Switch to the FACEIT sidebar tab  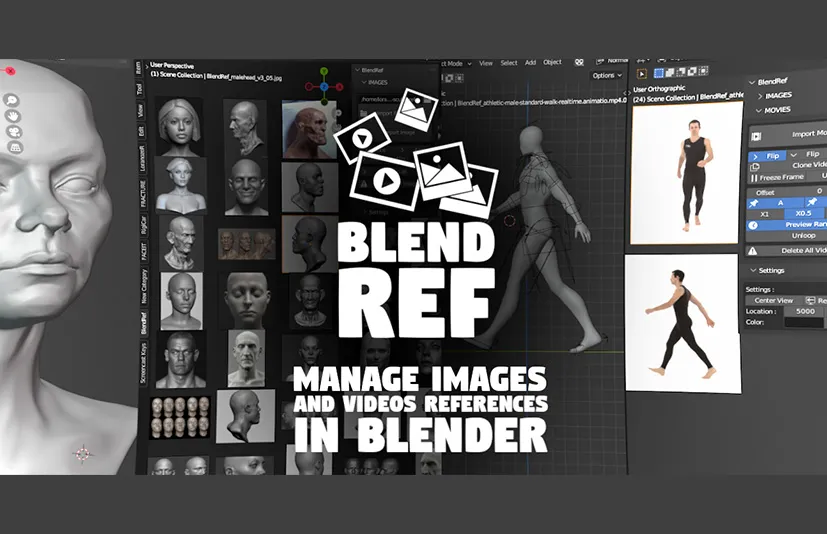pos(143,252)
